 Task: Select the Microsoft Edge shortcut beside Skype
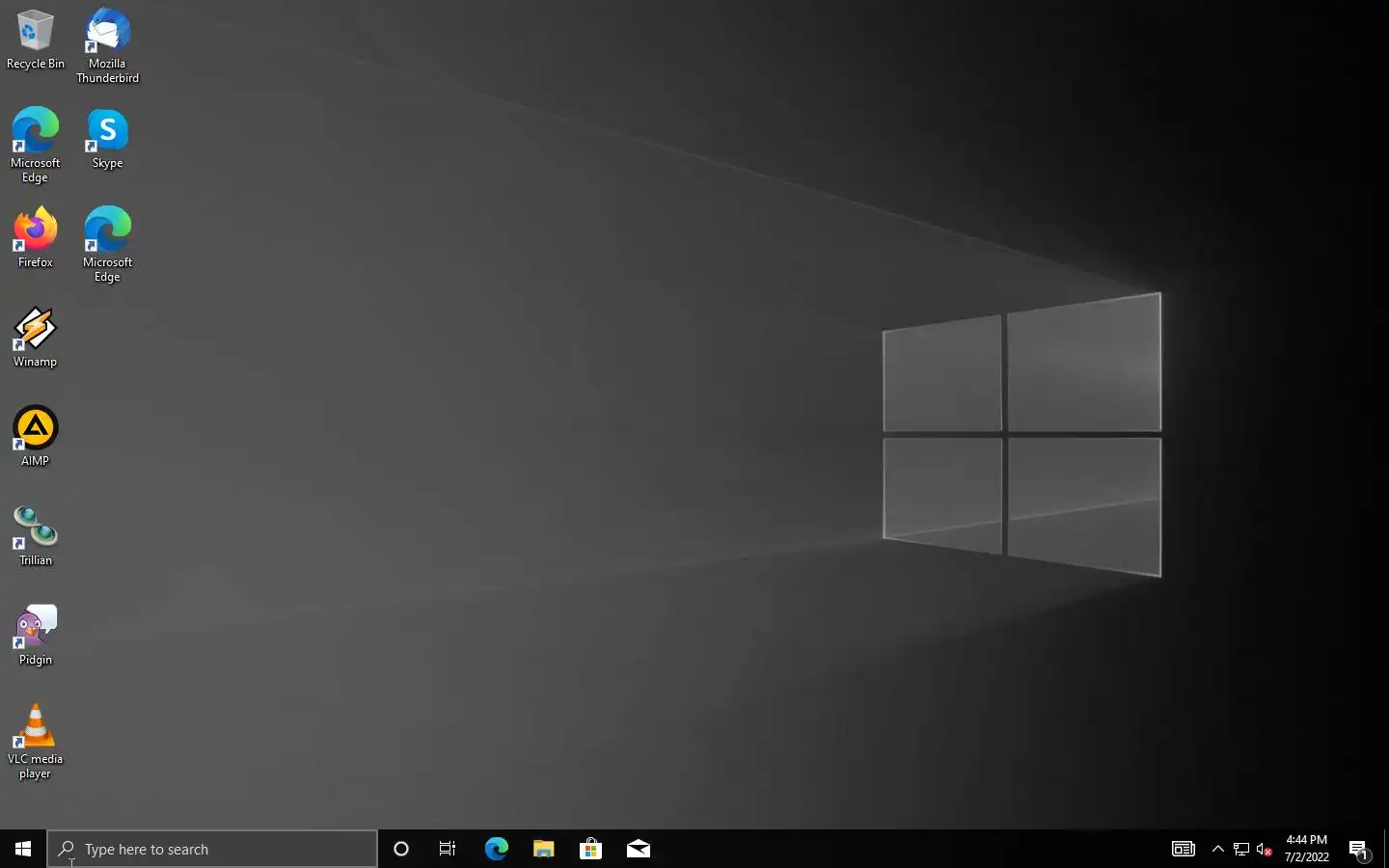(x=36, y=145)
